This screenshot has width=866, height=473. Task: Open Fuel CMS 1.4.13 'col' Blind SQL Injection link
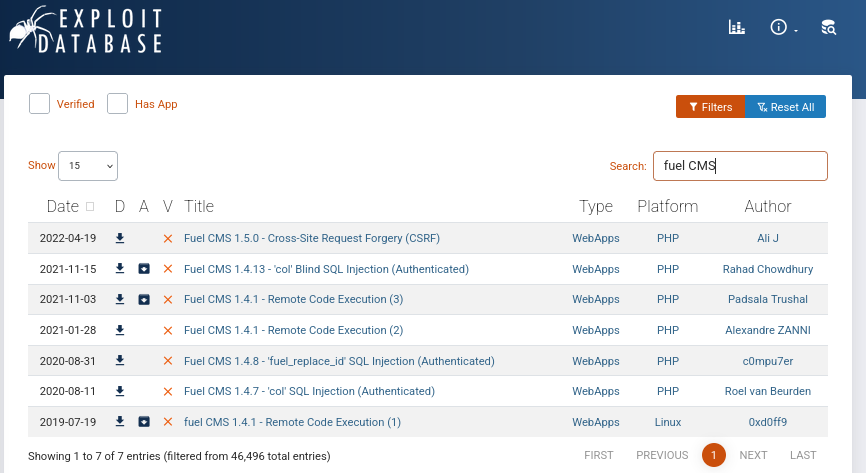(x=326, y=269)
